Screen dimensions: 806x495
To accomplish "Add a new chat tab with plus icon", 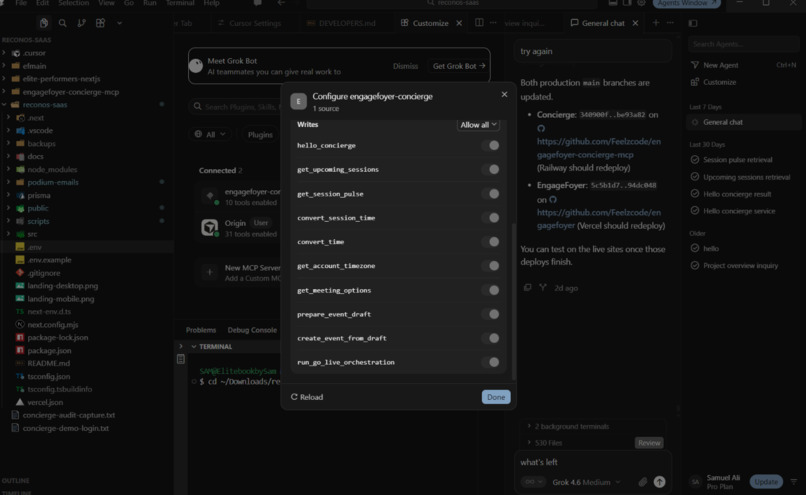I will (x=655, y=23).
